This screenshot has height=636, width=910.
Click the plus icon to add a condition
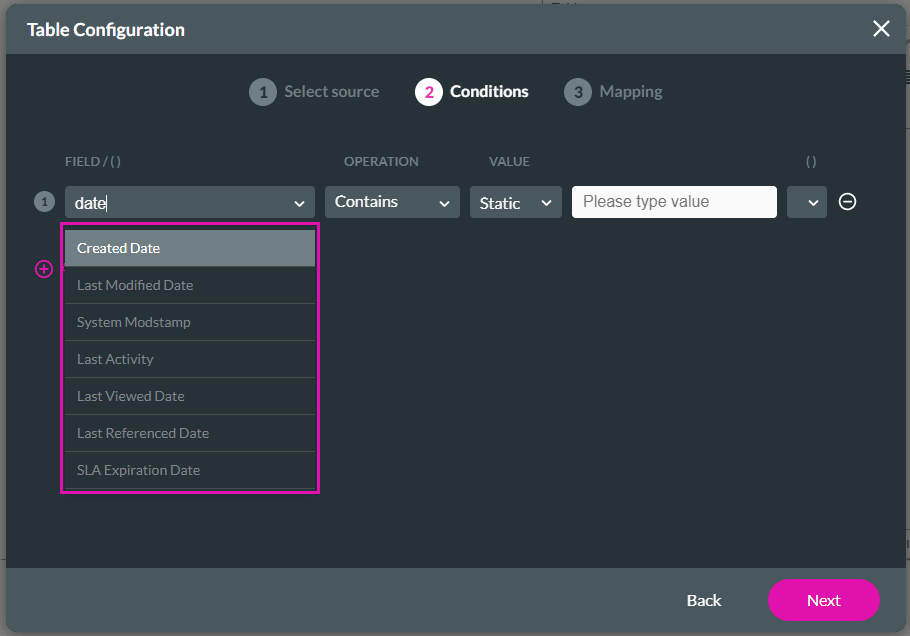coord(43,269)
